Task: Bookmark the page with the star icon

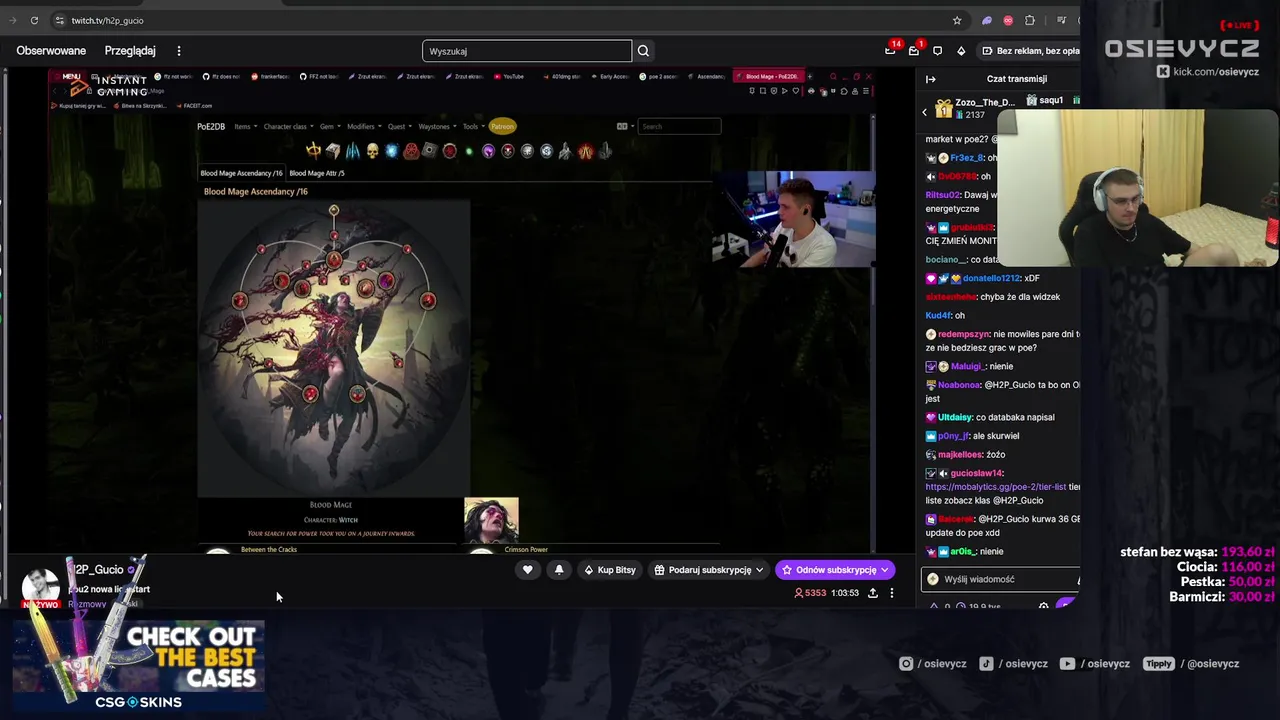Action: 957,20
